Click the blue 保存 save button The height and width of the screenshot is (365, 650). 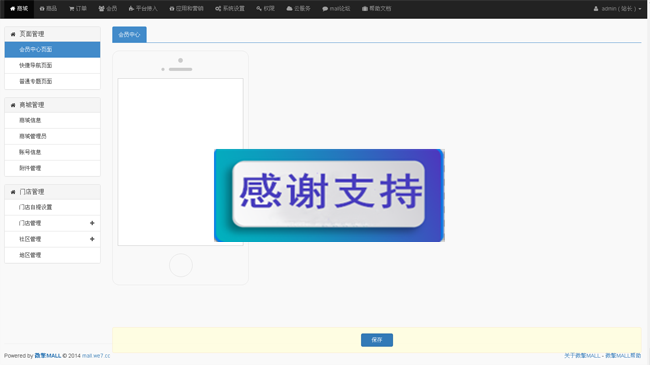377,340
